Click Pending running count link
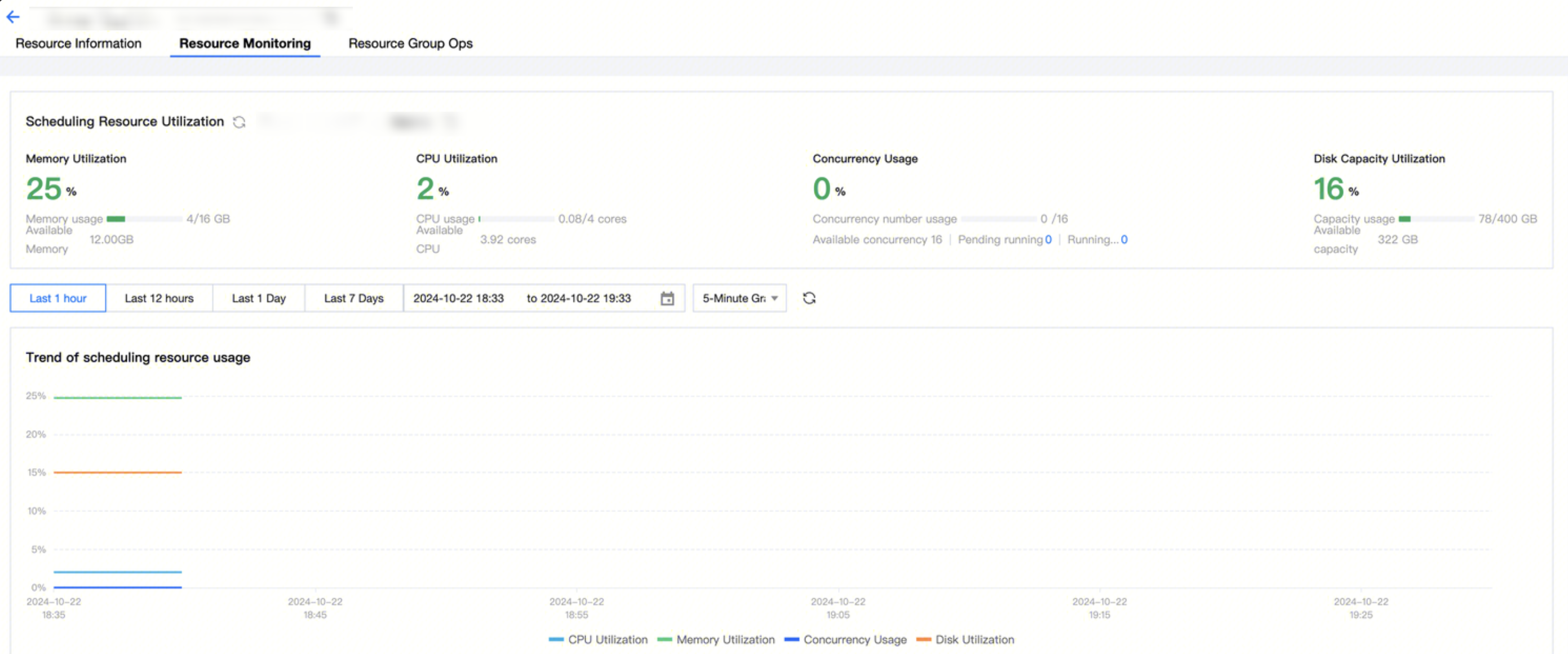 click(x=1048, y=239)
